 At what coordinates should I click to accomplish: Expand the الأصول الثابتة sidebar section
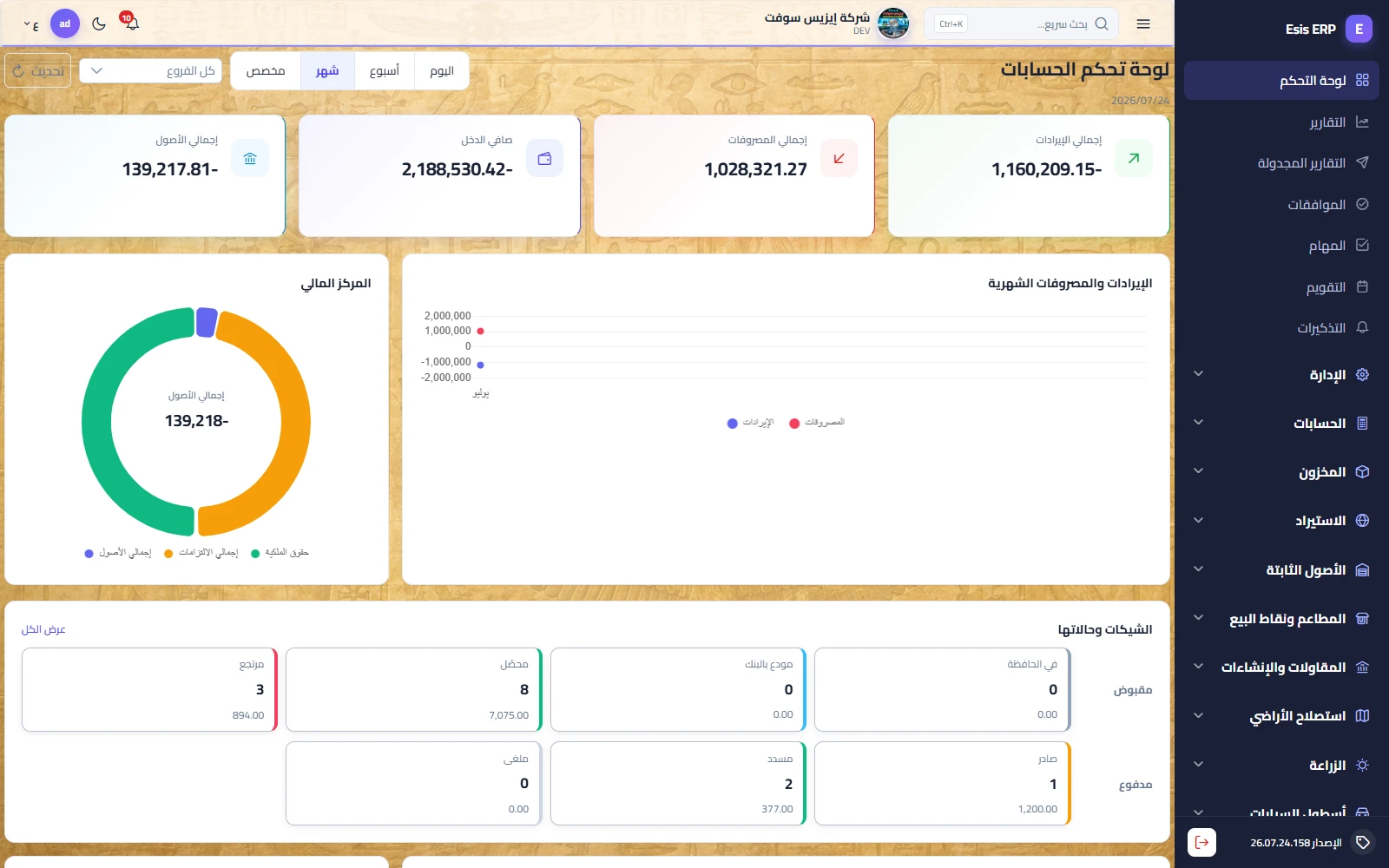click(x=1281, y=570)
